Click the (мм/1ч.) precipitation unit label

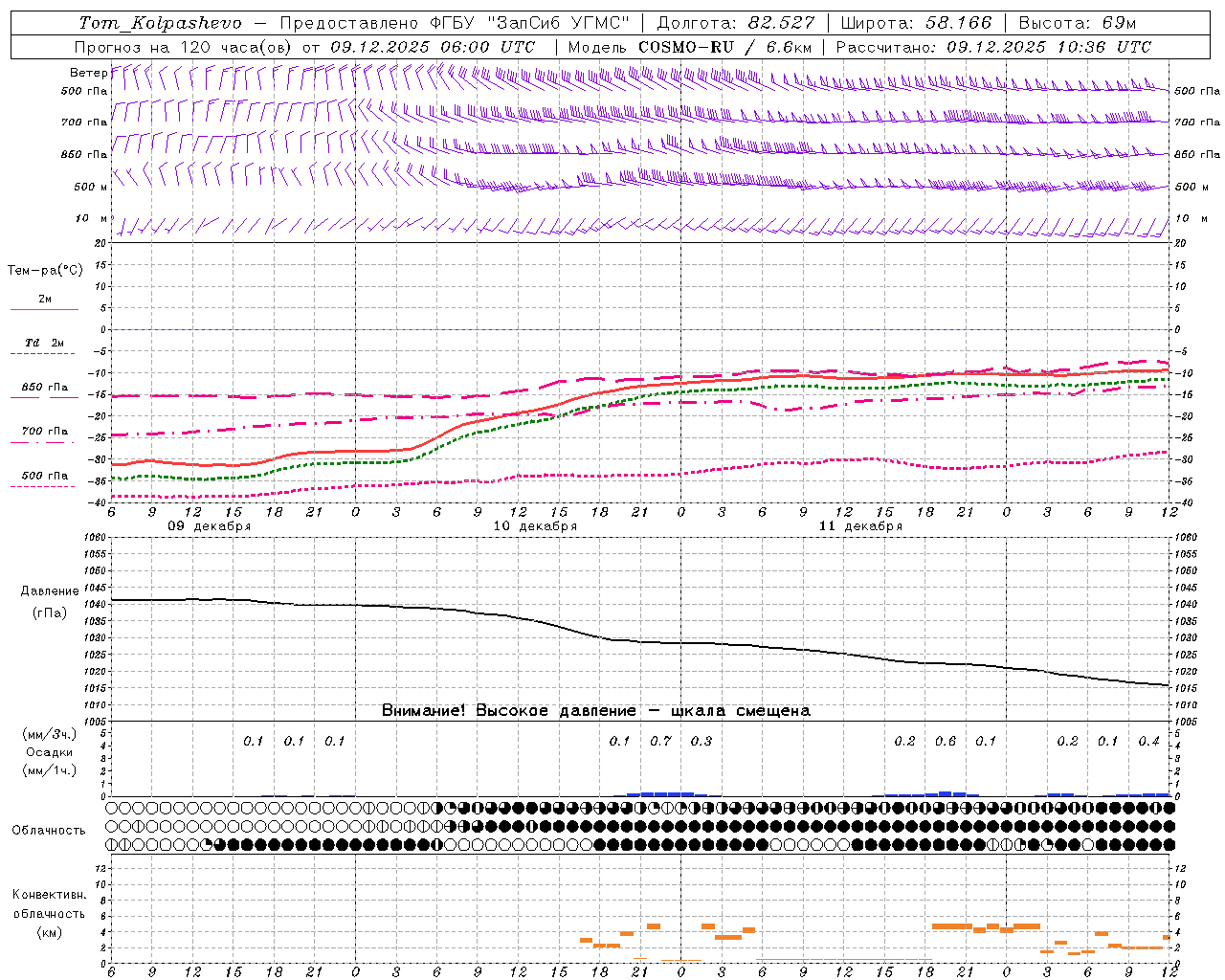(50, 770)
